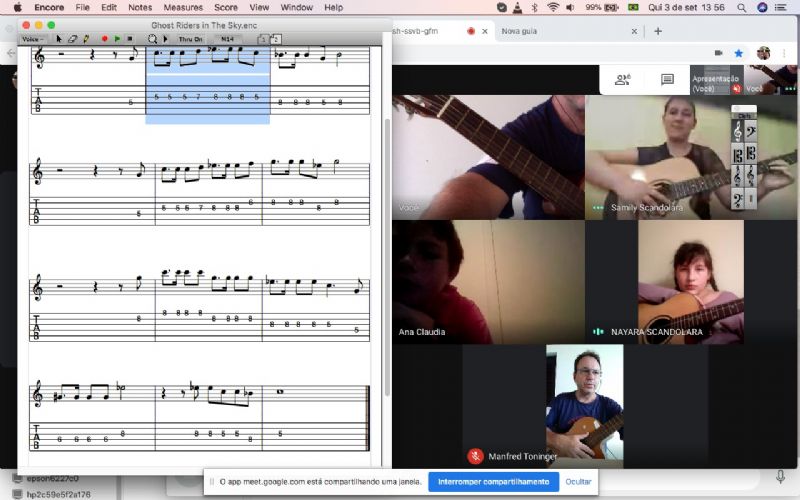Open the Edit menu

click(109, 7)
